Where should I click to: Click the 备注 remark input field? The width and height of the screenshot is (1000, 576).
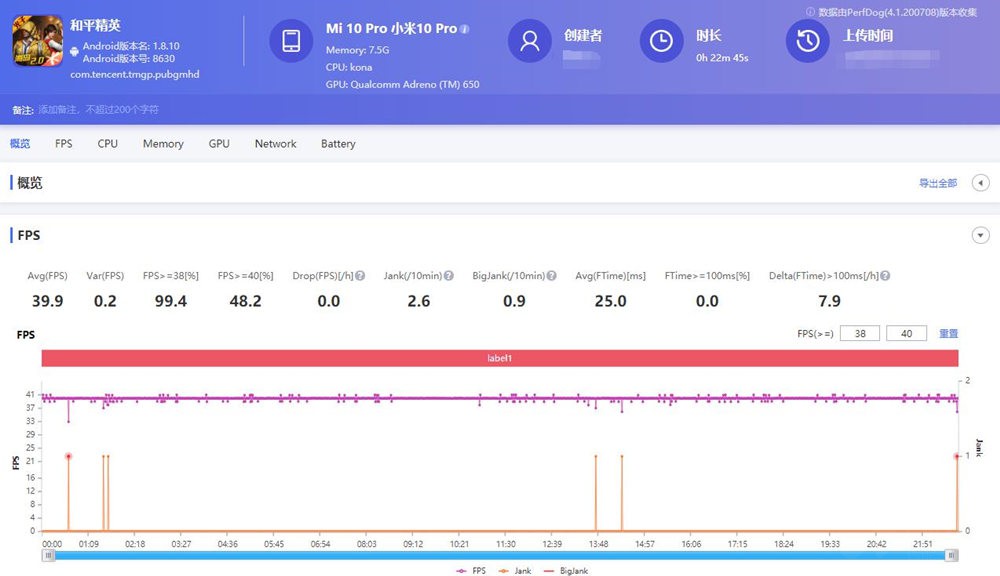[x=99, y=110]
